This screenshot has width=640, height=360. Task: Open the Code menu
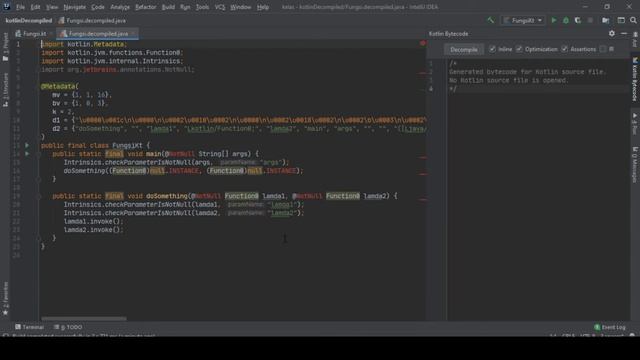point(98,7)
